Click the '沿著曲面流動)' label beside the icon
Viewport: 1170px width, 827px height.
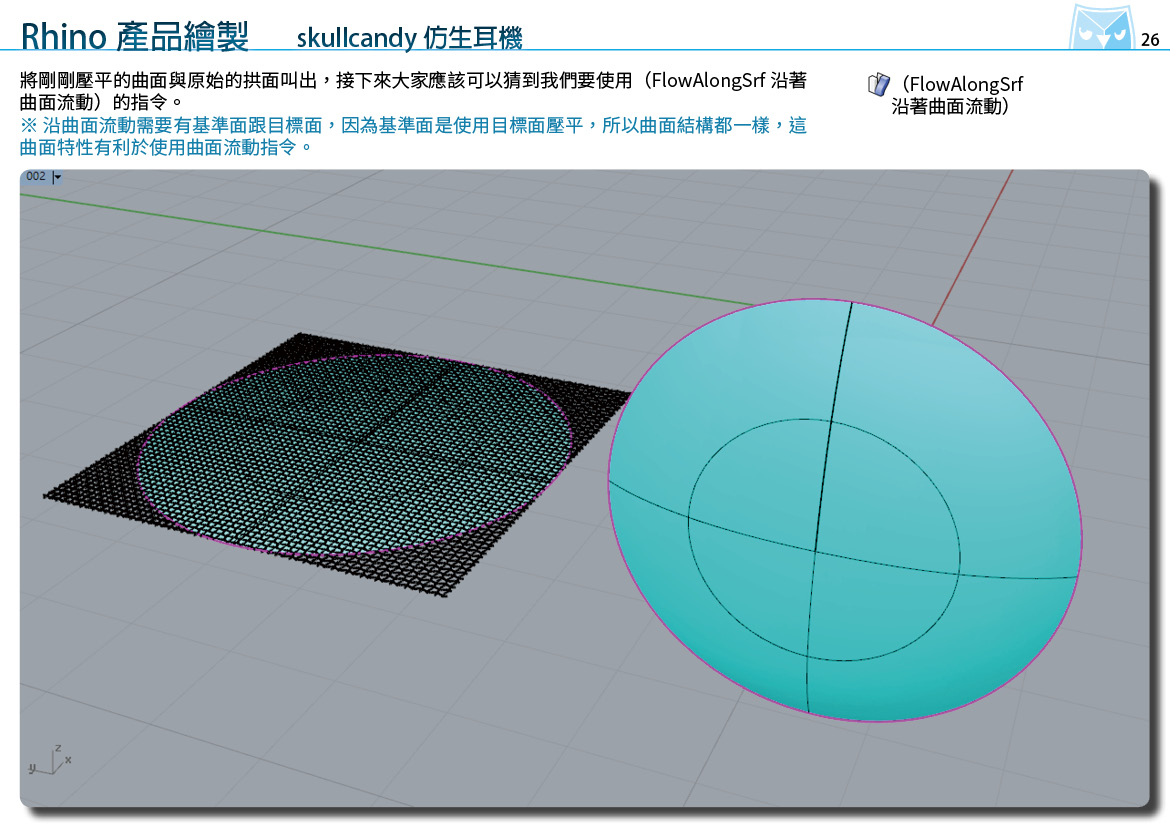click(x=950, y=107)
